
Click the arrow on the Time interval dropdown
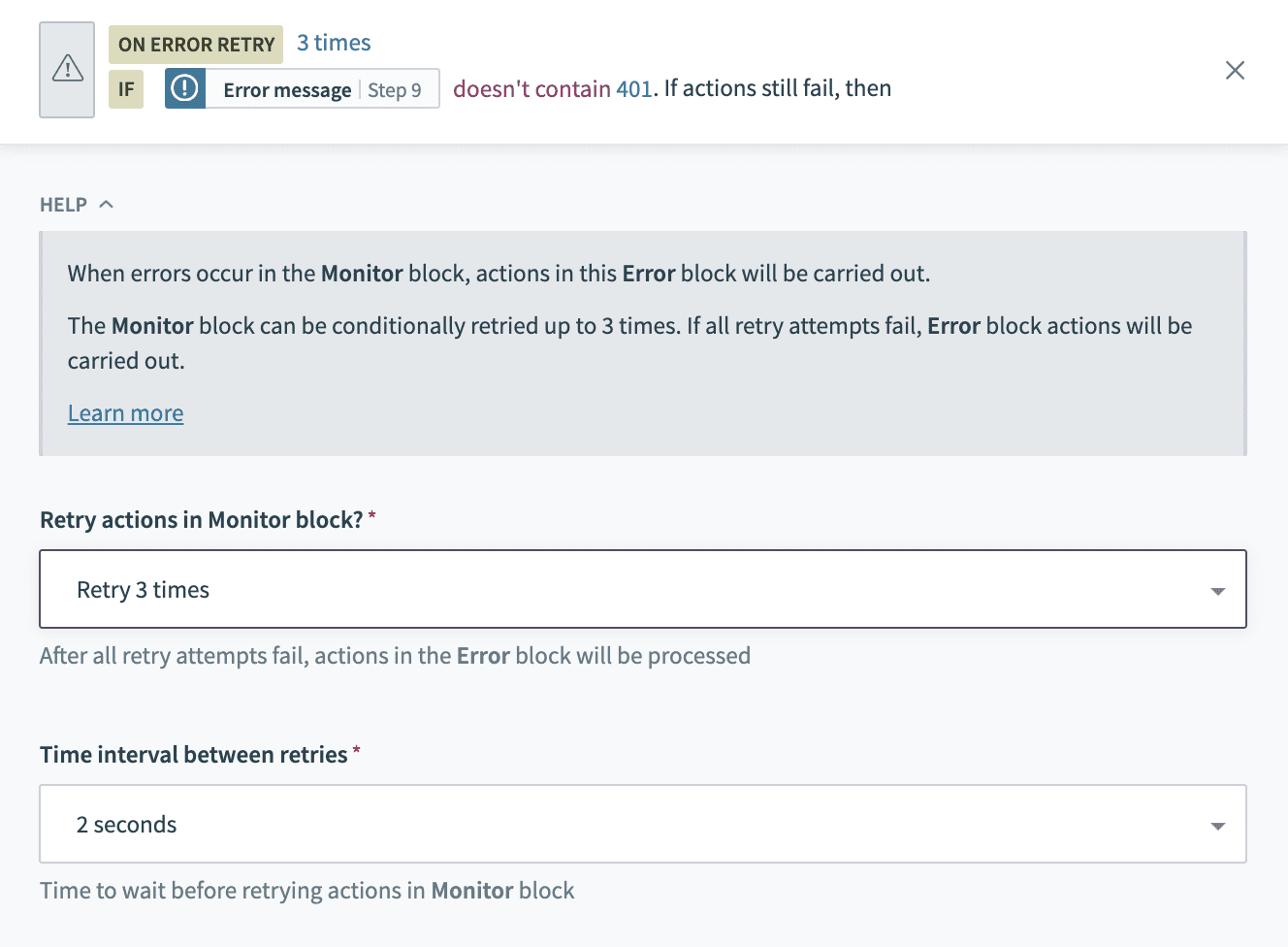pos(1217,826)
